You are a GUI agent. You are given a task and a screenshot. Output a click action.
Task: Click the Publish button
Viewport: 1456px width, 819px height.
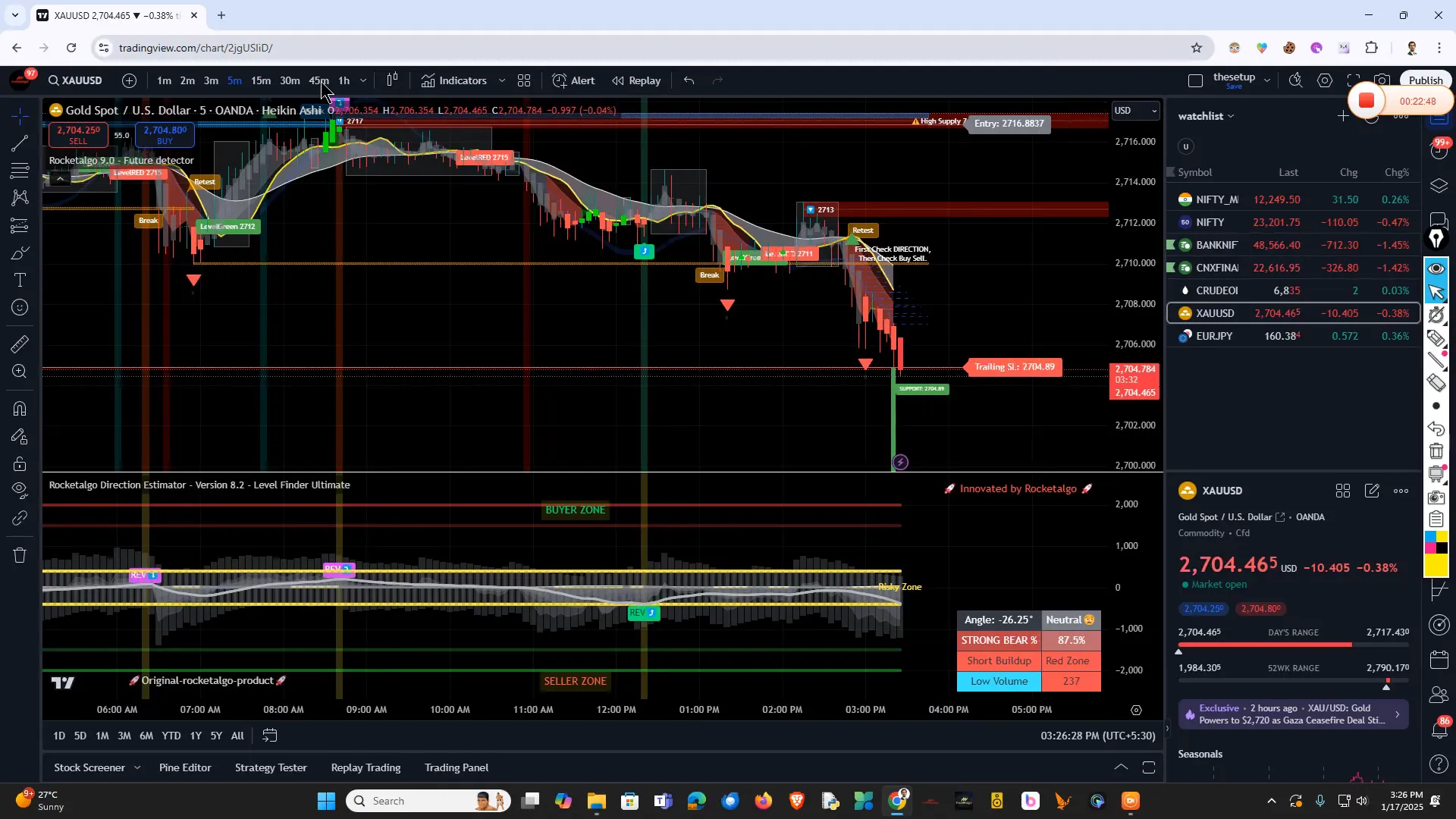point(1424,79)
